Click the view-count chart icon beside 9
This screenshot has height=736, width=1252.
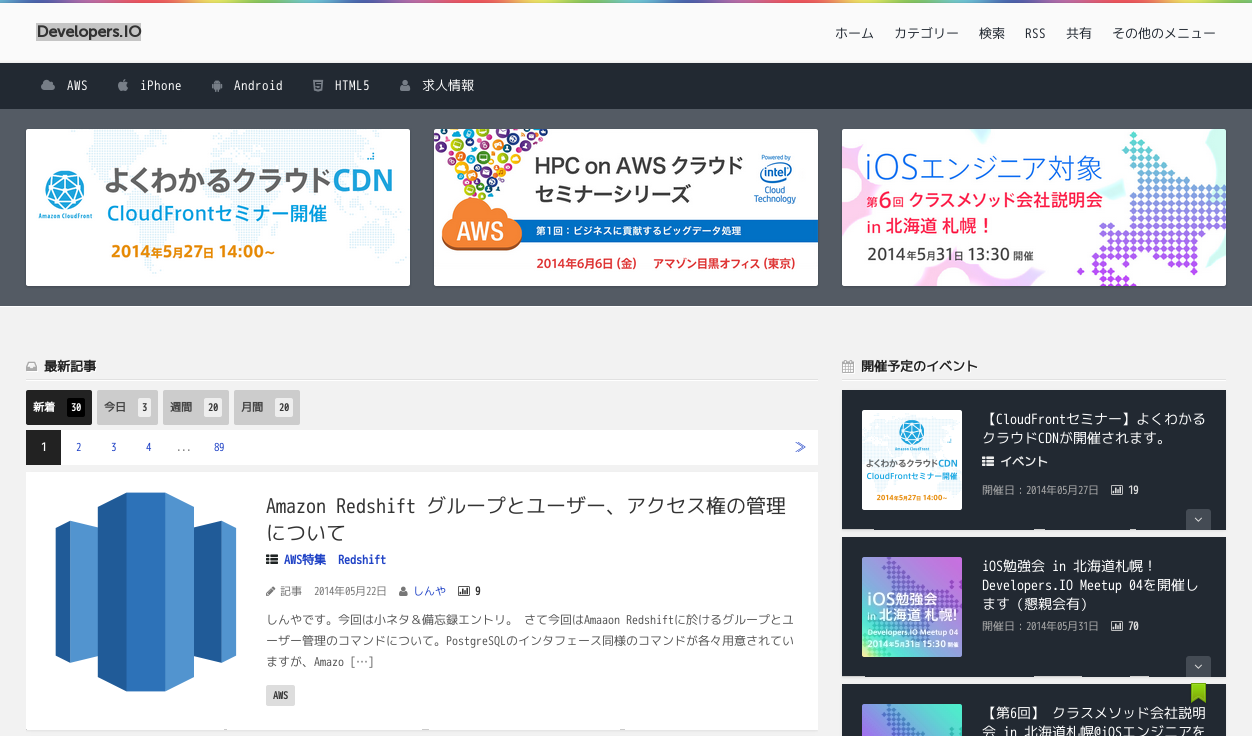(x=464, y=591)
